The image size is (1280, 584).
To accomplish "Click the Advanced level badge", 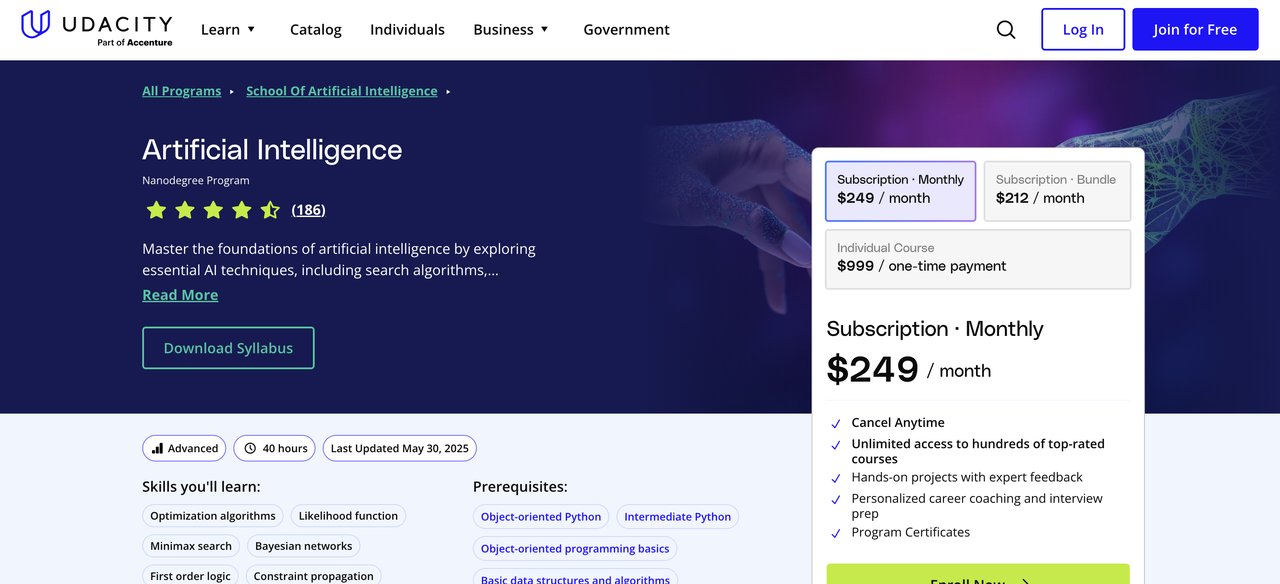I will [x=184, y=448].
